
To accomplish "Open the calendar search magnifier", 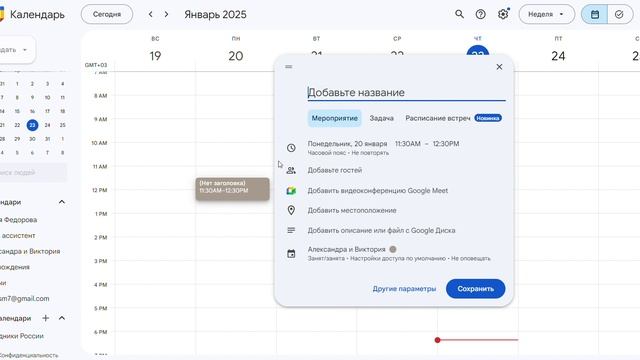I will click(x=459, y=14).
